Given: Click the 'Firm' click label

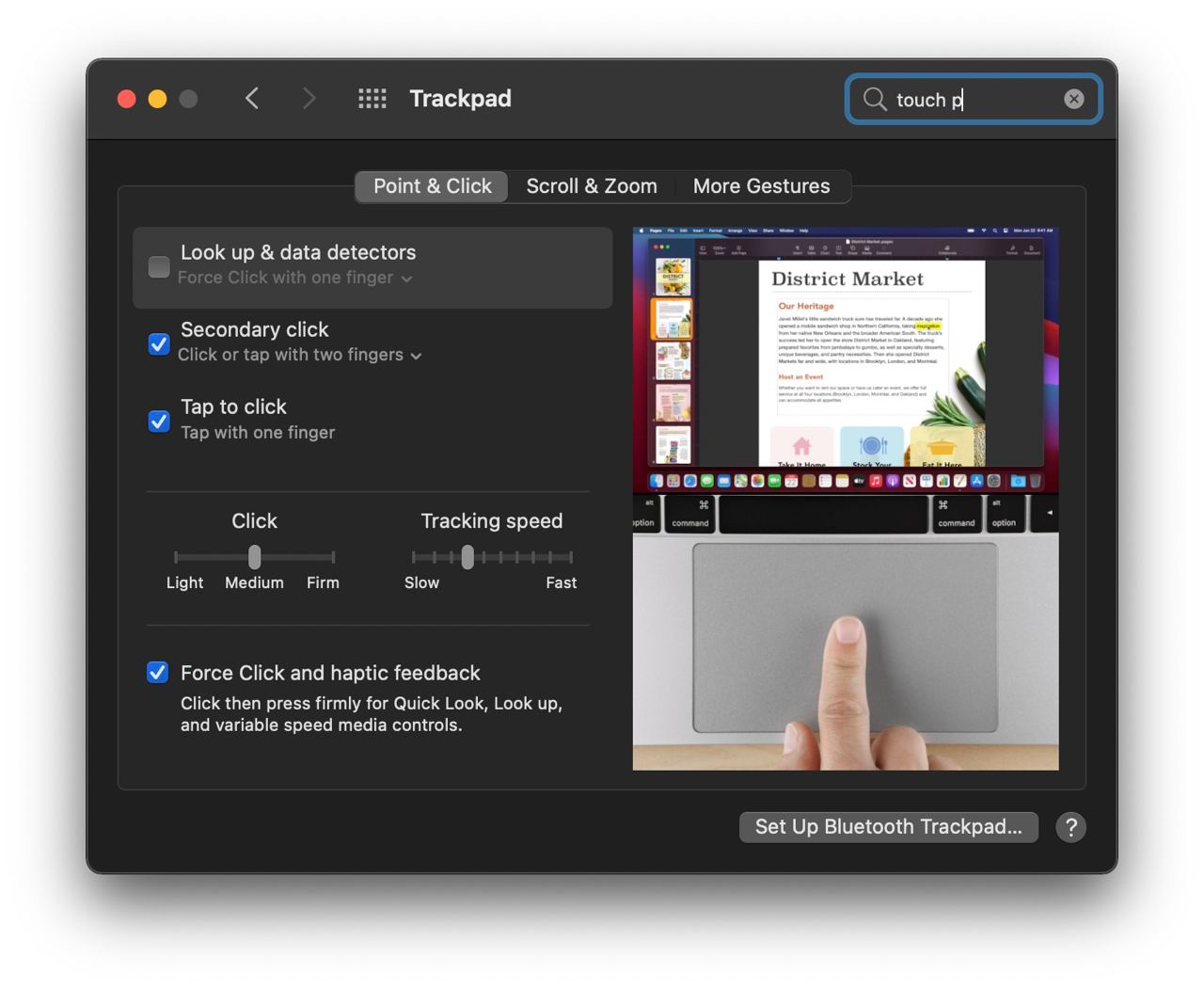Looking at the screenshot, I should coord(323,582).
